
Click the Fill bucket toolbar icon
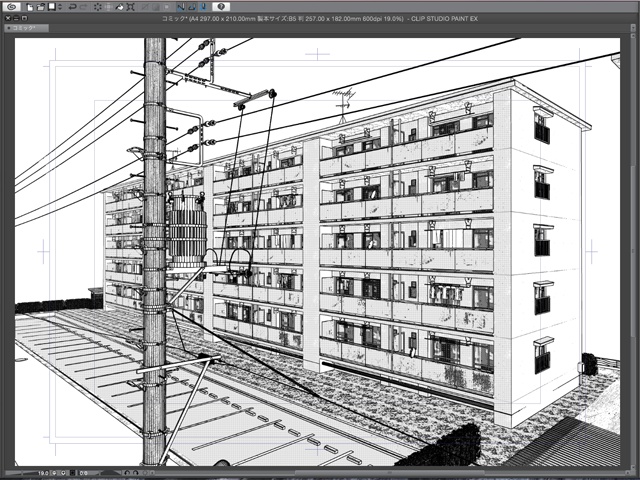click(x=120, y=7)
